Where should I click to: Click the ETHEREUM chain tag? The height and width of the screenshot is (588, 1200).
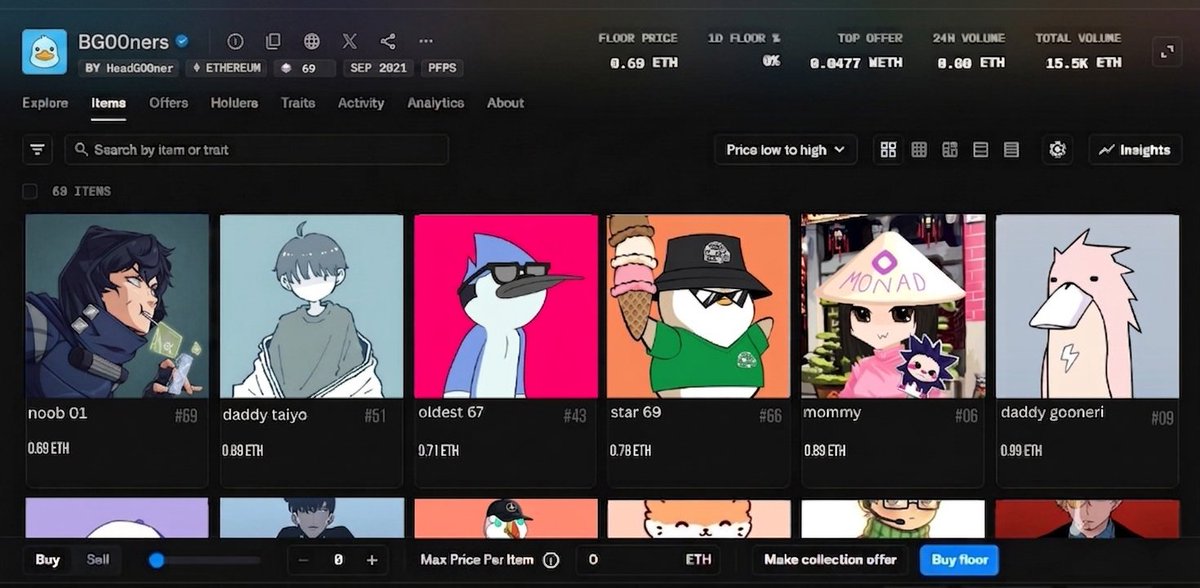pos(228,68)
